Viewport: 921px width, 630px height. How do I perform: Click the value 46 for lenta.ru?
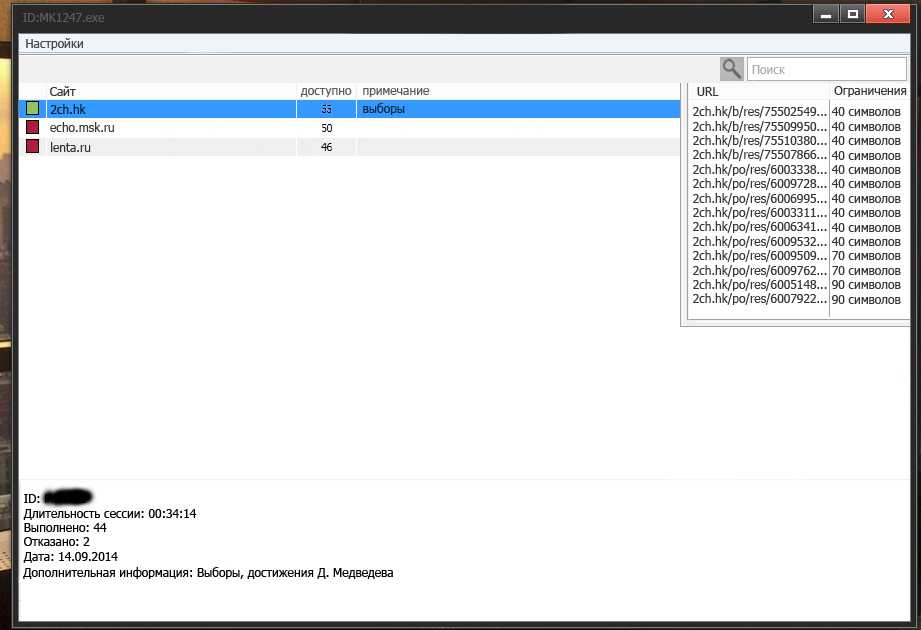pos(327,147)
